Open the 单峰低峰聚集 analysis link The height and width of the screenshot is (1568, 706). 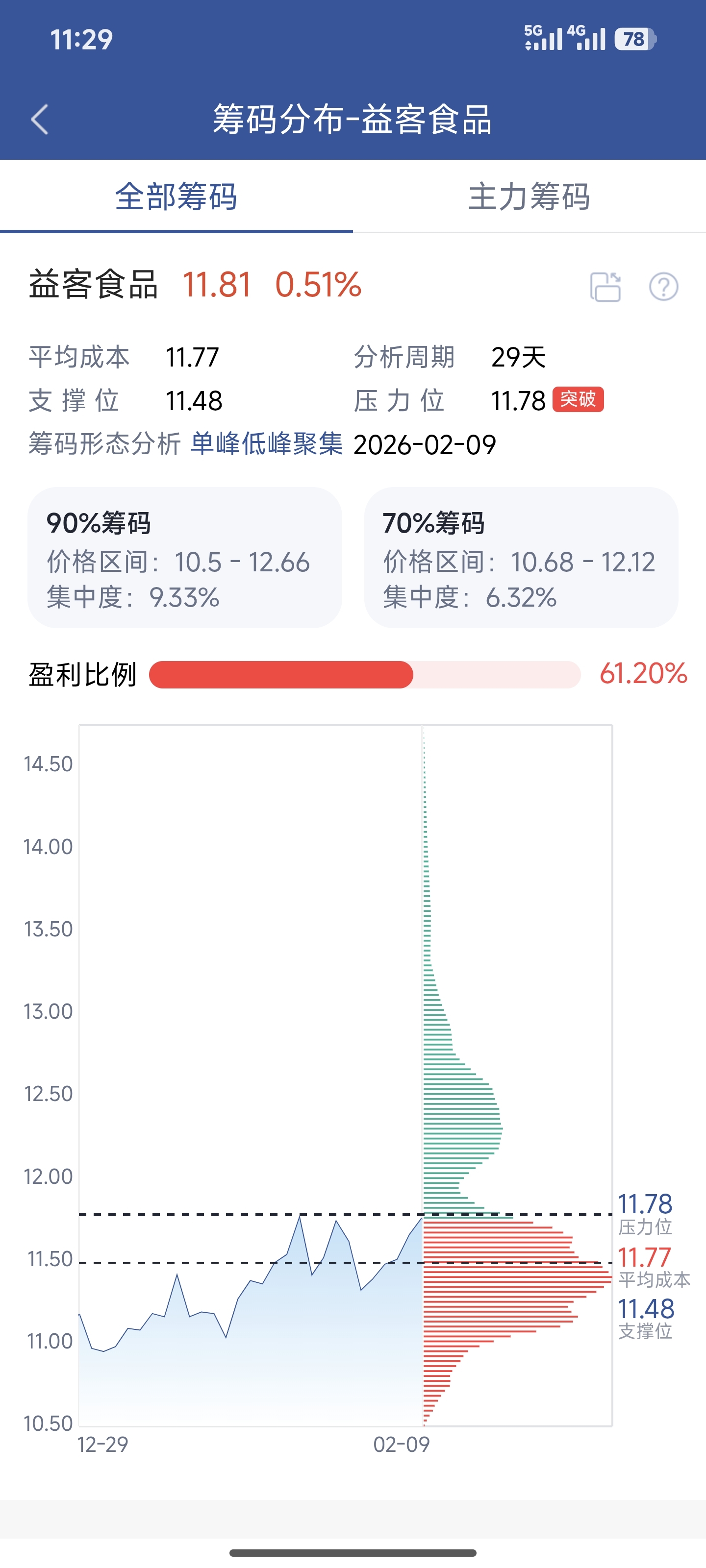[267, 444]
